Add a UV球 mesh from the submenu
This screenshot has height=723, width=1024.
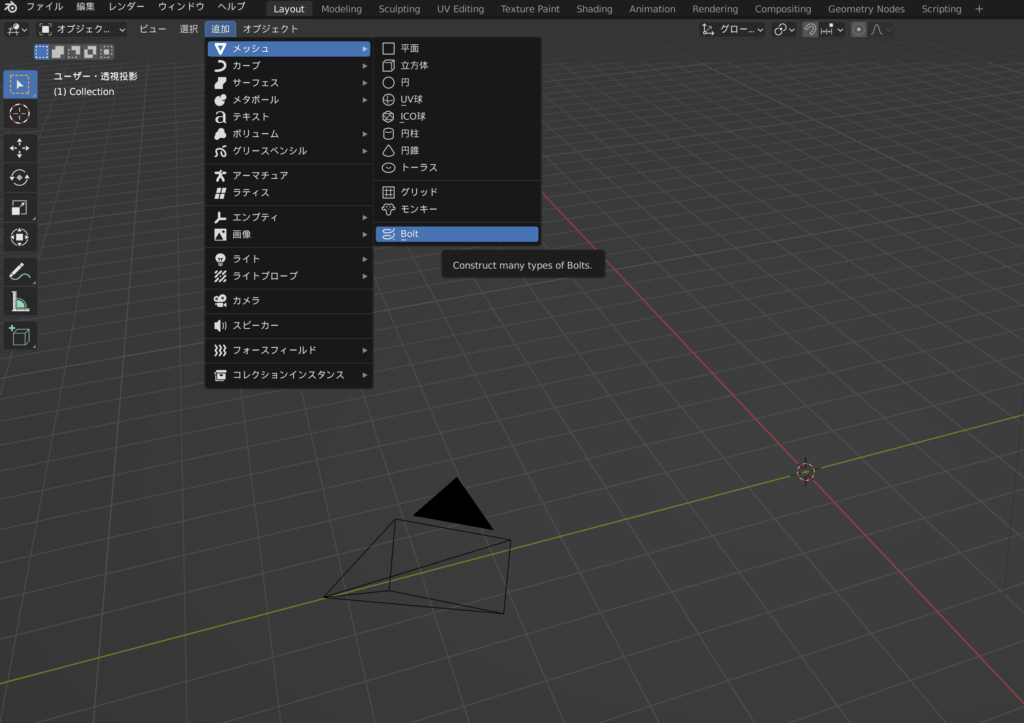click(x=412, y=99)
